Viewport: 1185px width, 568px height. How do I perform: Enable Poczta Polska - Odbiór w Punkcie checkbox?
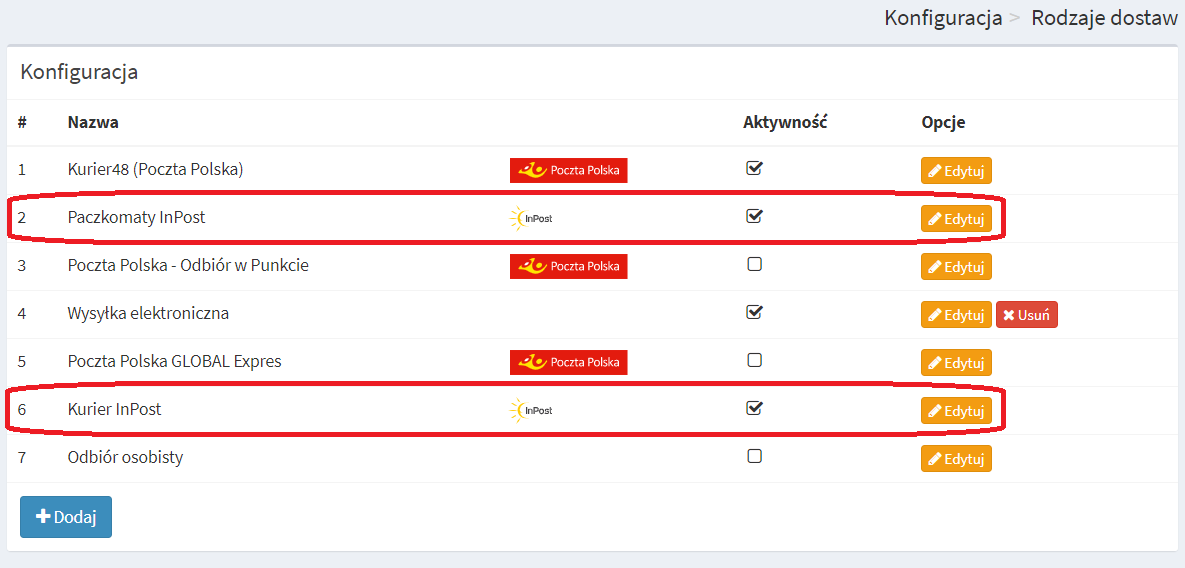tap(753, 264)
